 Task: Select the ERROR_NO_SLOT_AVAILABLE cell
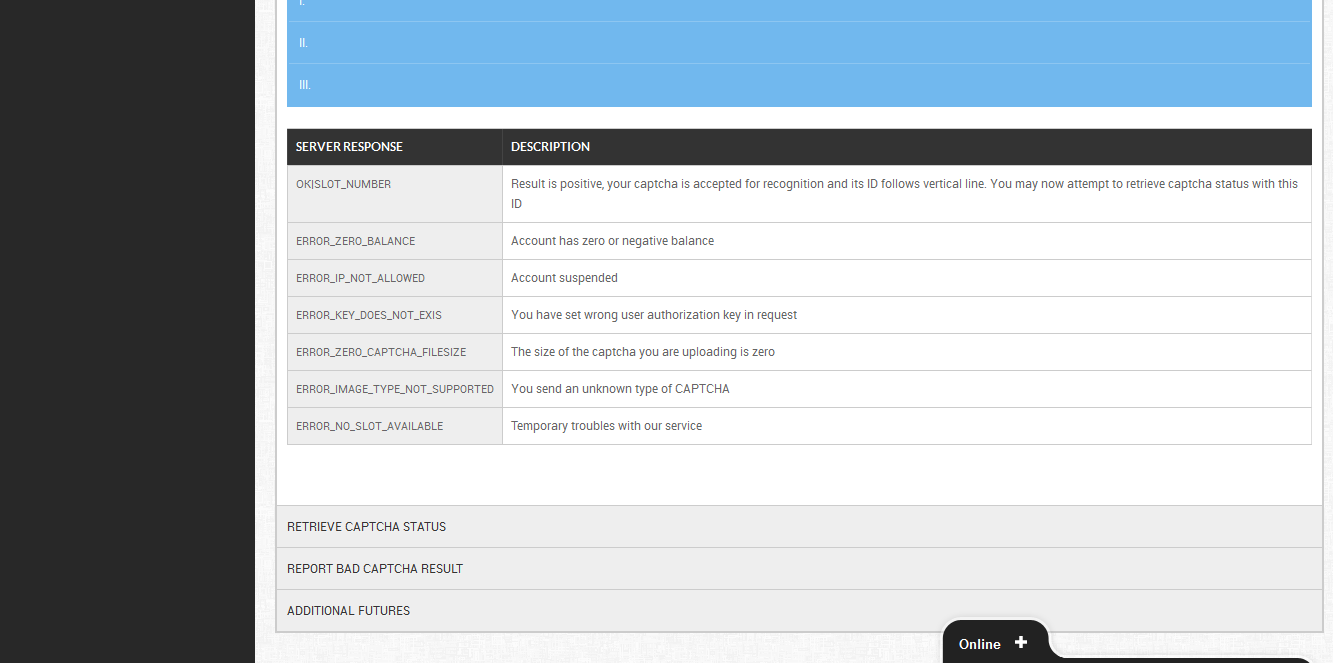pyautogui.click(x=394, y=426)
